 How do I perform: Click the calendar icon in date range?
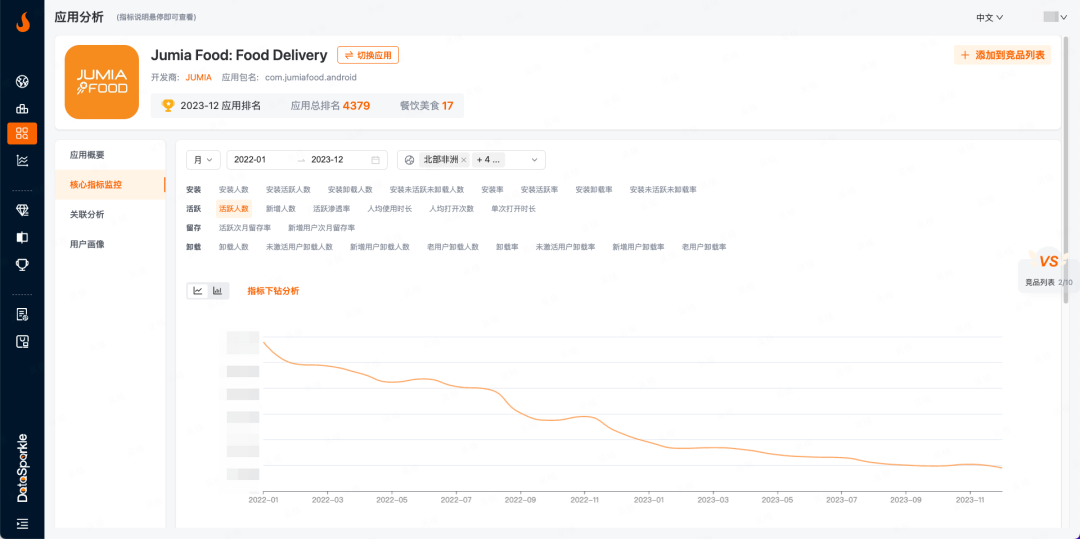click(375, 160)
